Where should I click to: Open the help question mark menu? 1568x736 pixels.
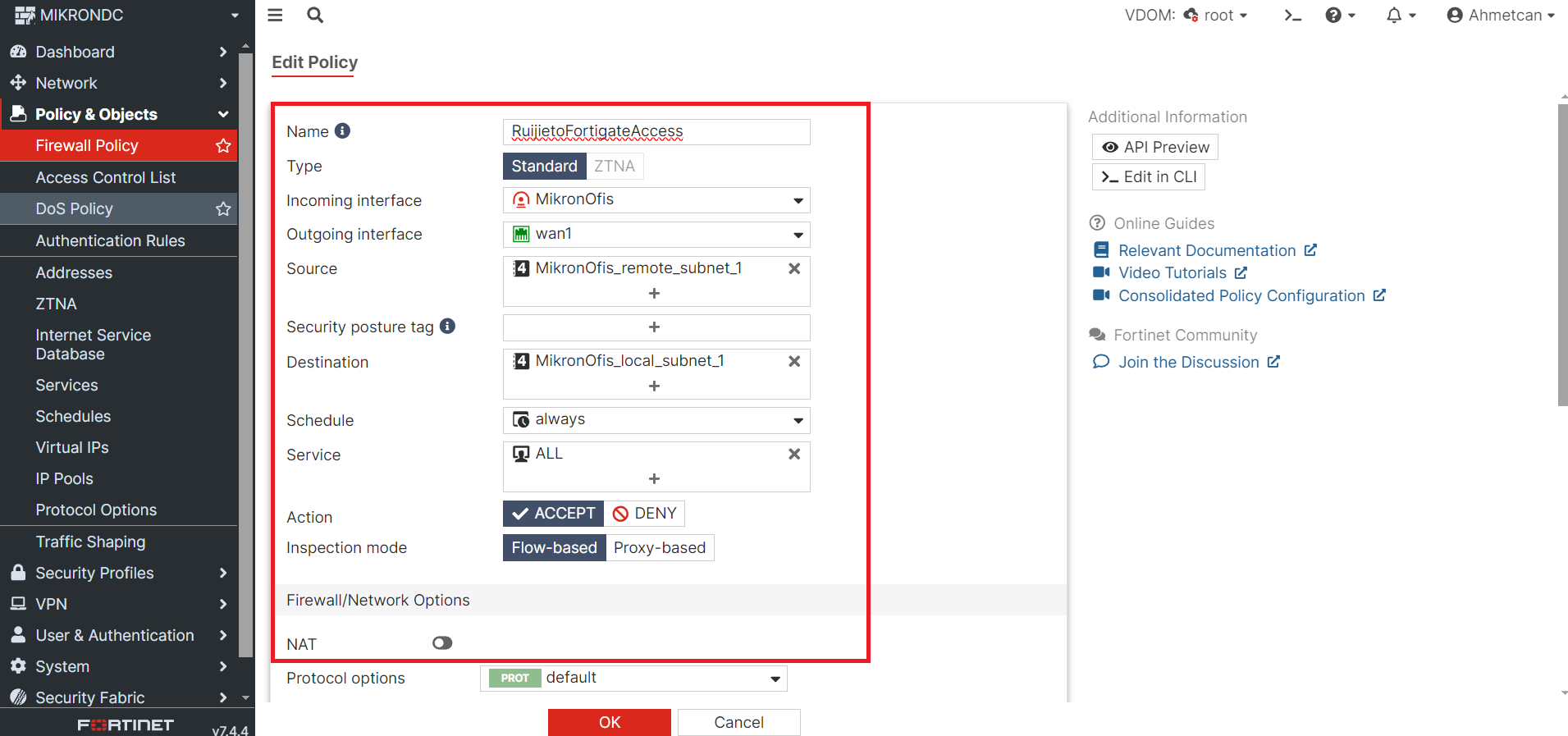(1340, 15)
